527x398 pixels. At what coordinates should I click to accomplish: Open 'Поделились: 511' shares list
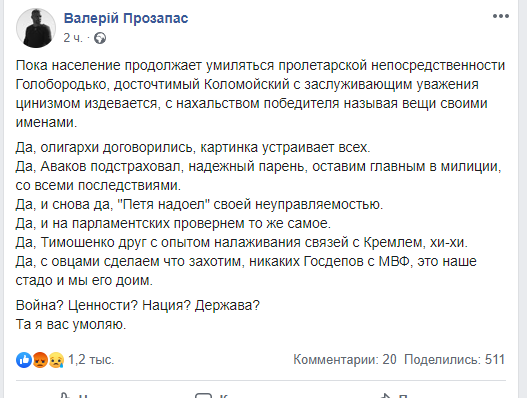click(x=455, y=360)
